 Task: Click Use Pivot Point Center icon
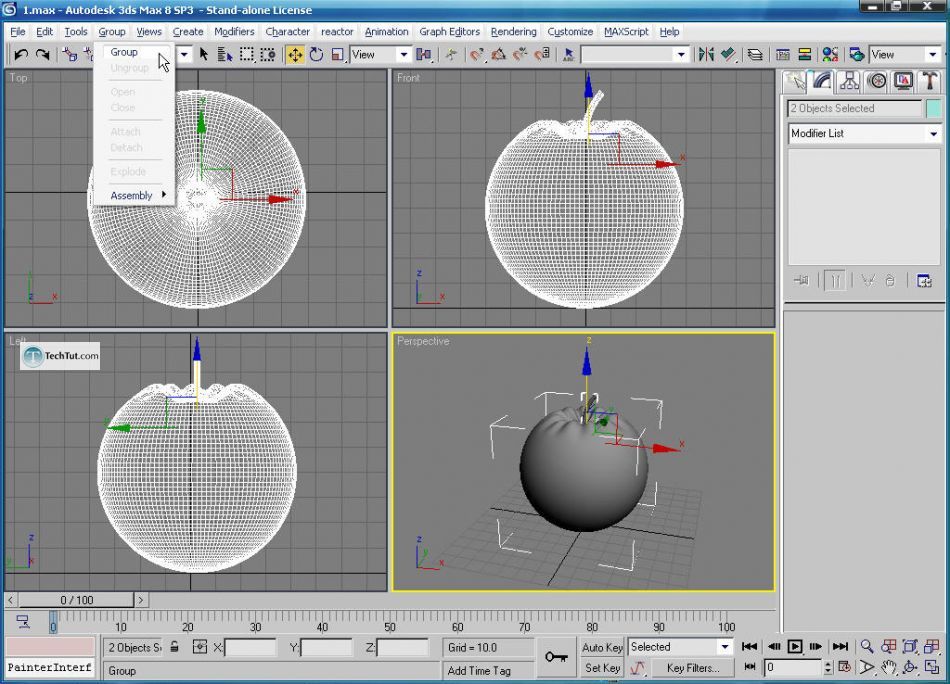424,55
